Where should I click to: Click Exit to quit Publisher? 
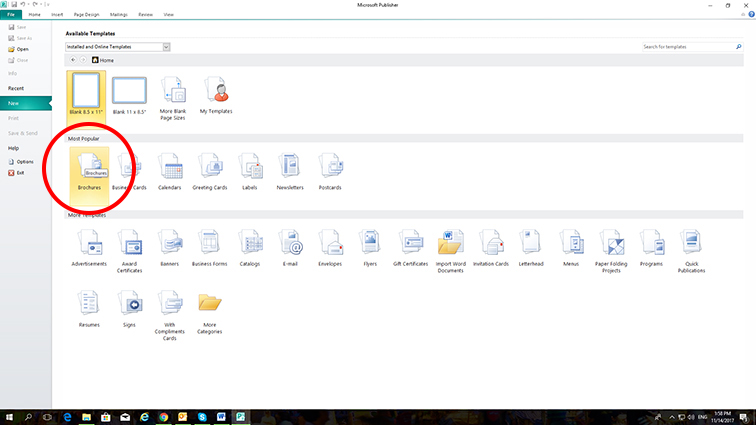point(16,173)
